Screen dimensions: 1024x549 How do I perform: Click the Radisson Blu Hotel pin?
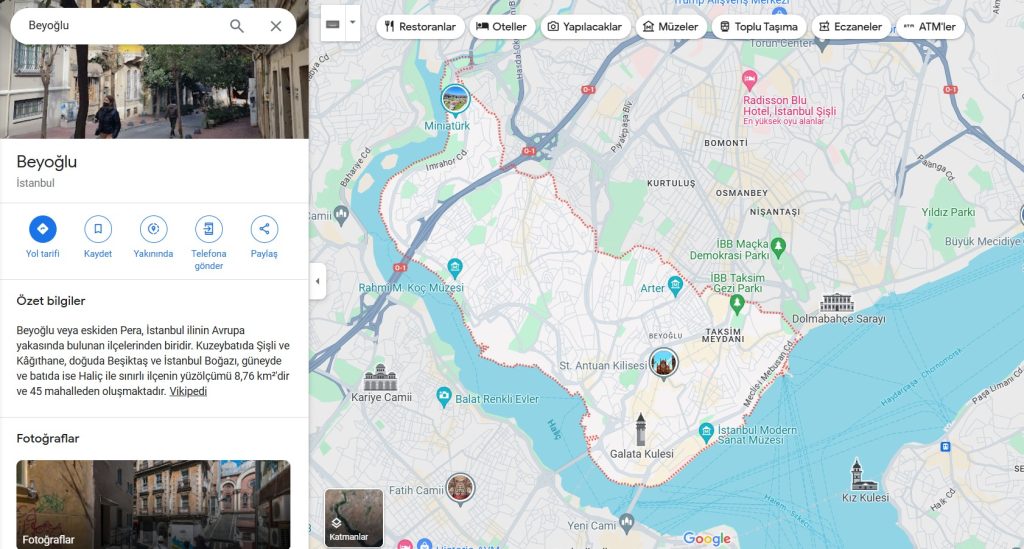pyautogui.click(x=750, y=81)
